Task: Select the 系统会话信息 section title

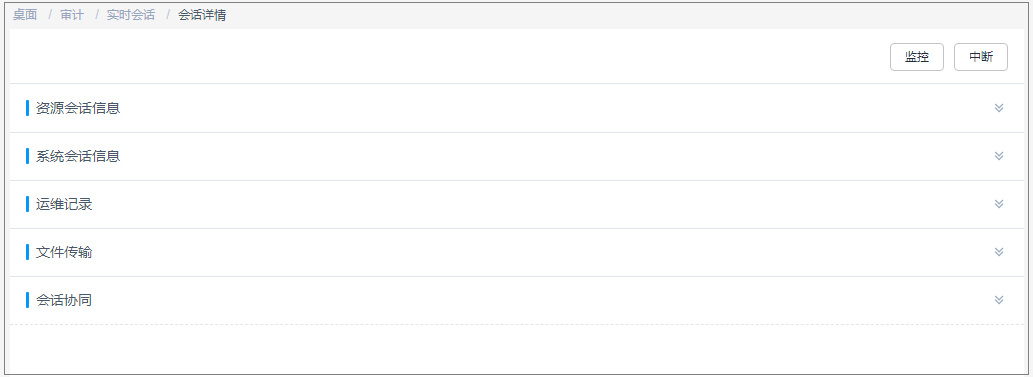Action: 78,156
